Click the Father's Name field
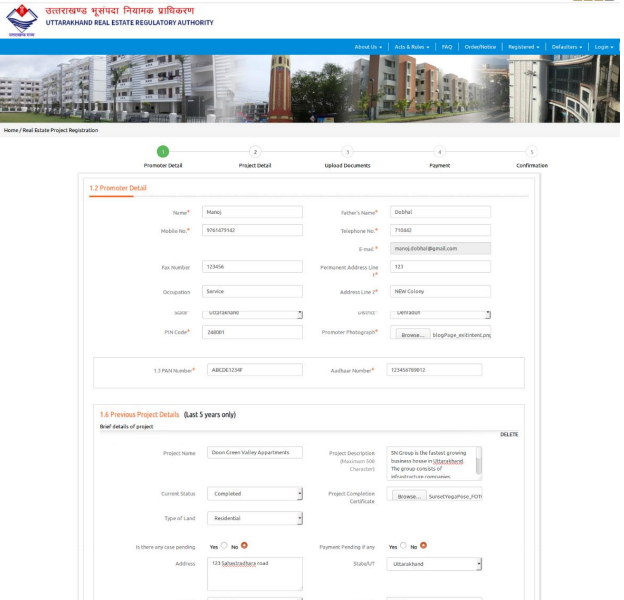 (440, 212)
